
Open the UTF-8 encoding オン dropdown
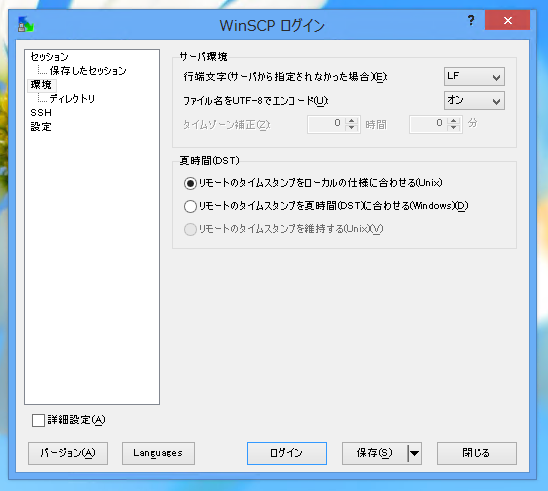point(474,101)
